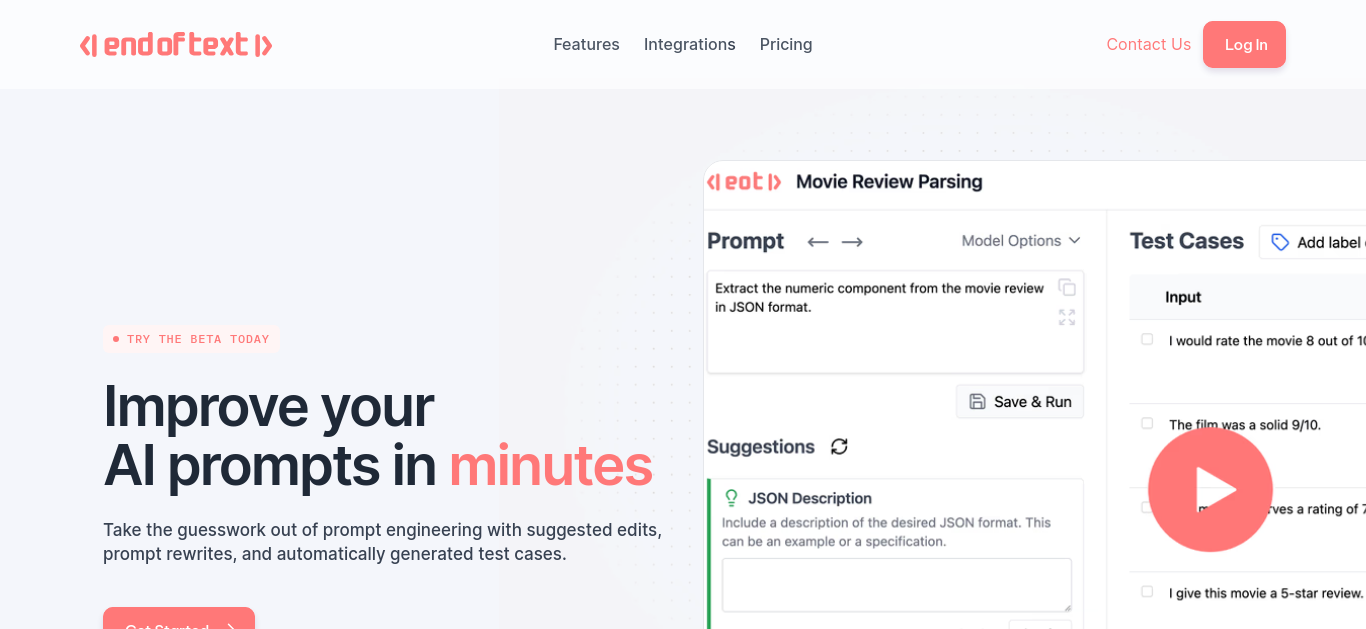Viewport: 1366px width, 629px height.
Task: Click the eot logo beside Movie Review Parsing
Action: coord(743,181)
